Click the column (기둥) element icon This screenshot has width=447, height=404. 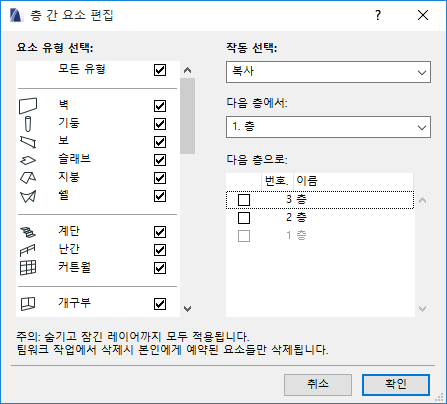(x=28, y=124)
